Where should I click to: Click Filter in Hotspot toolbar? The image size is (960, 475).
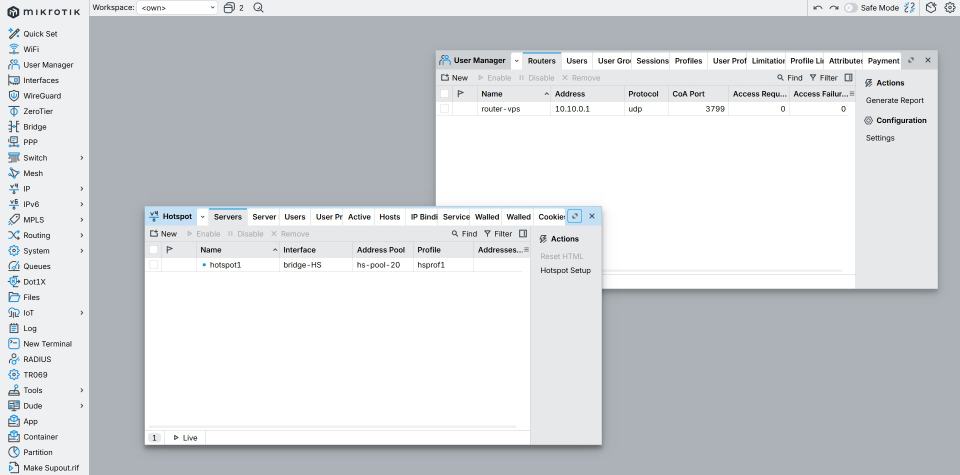click(x=498, y=234)
